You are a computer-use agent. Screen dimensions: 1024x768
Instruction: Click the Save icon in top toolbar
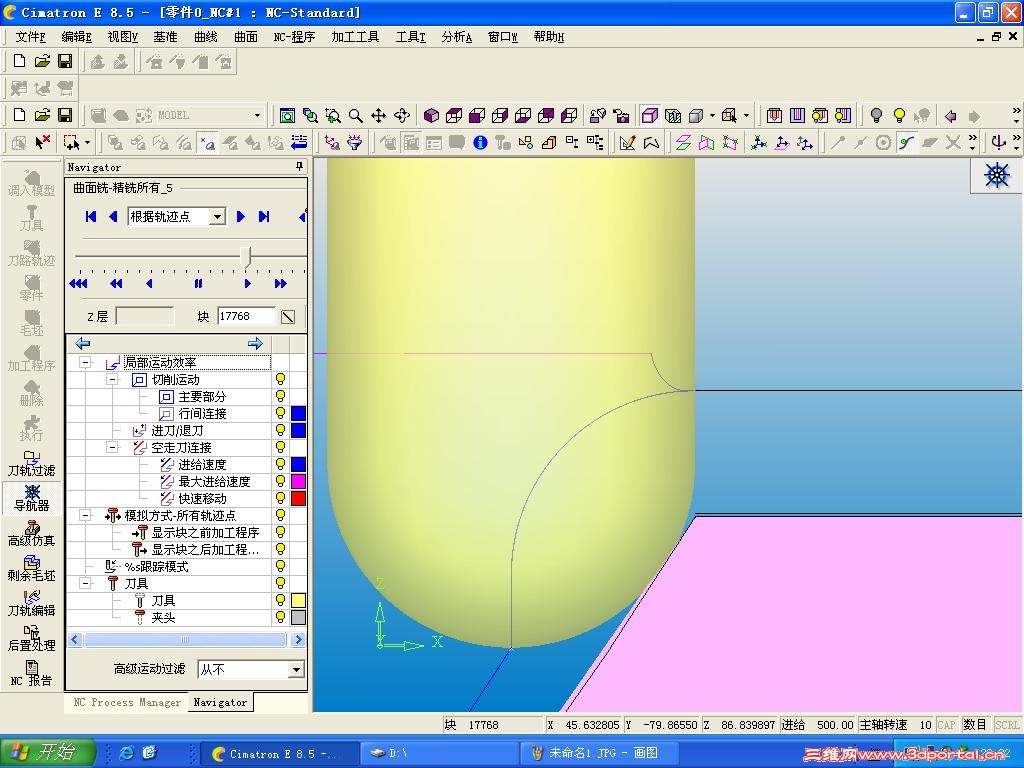tap(65, 61)
